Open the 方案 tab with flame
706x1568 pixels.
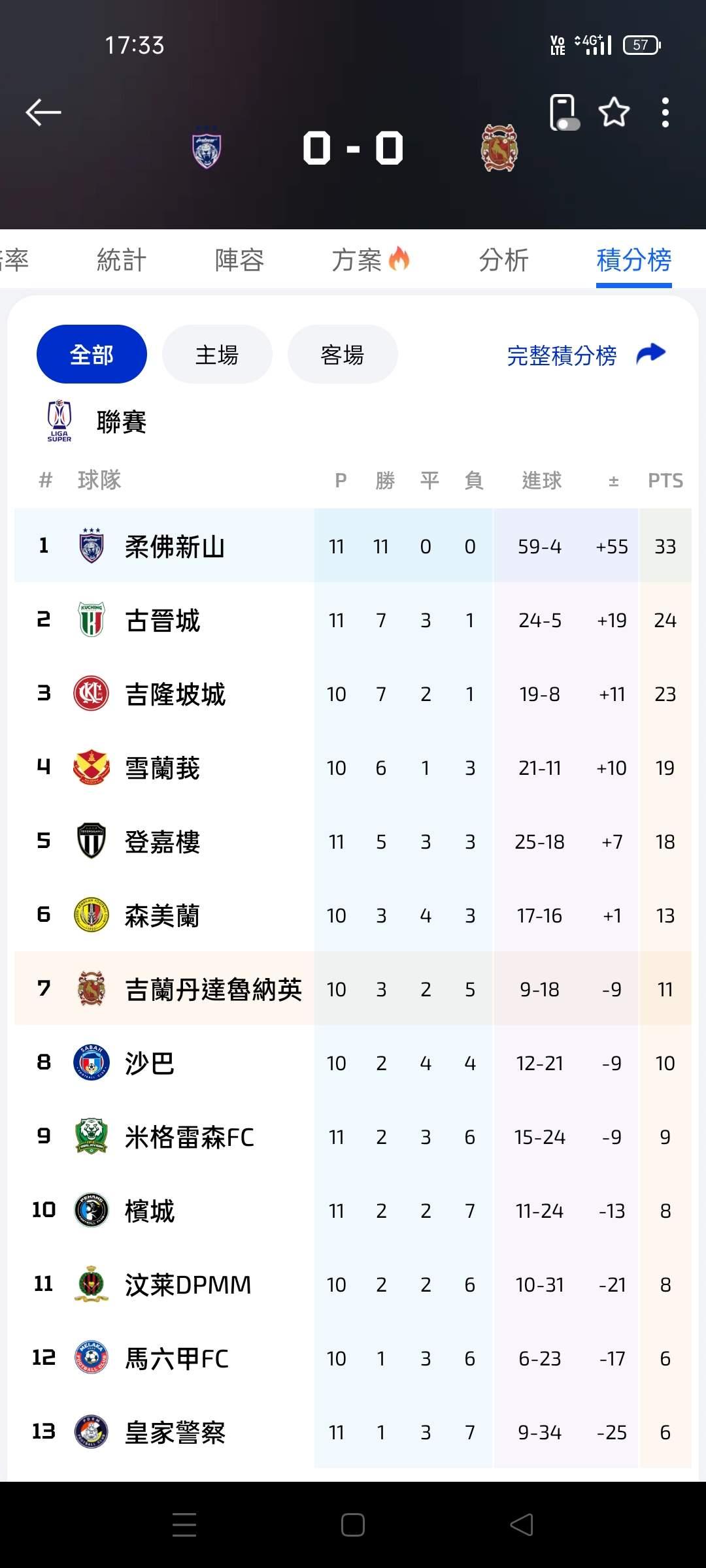[x=370, y=260]
